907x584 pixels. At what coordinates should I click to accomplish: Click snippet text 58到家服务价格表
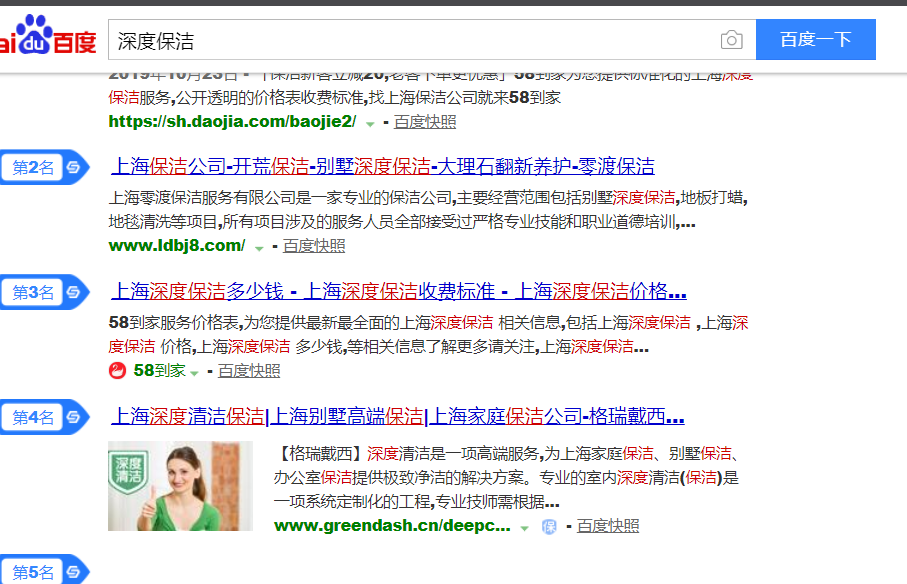click(x=174, y=323)
